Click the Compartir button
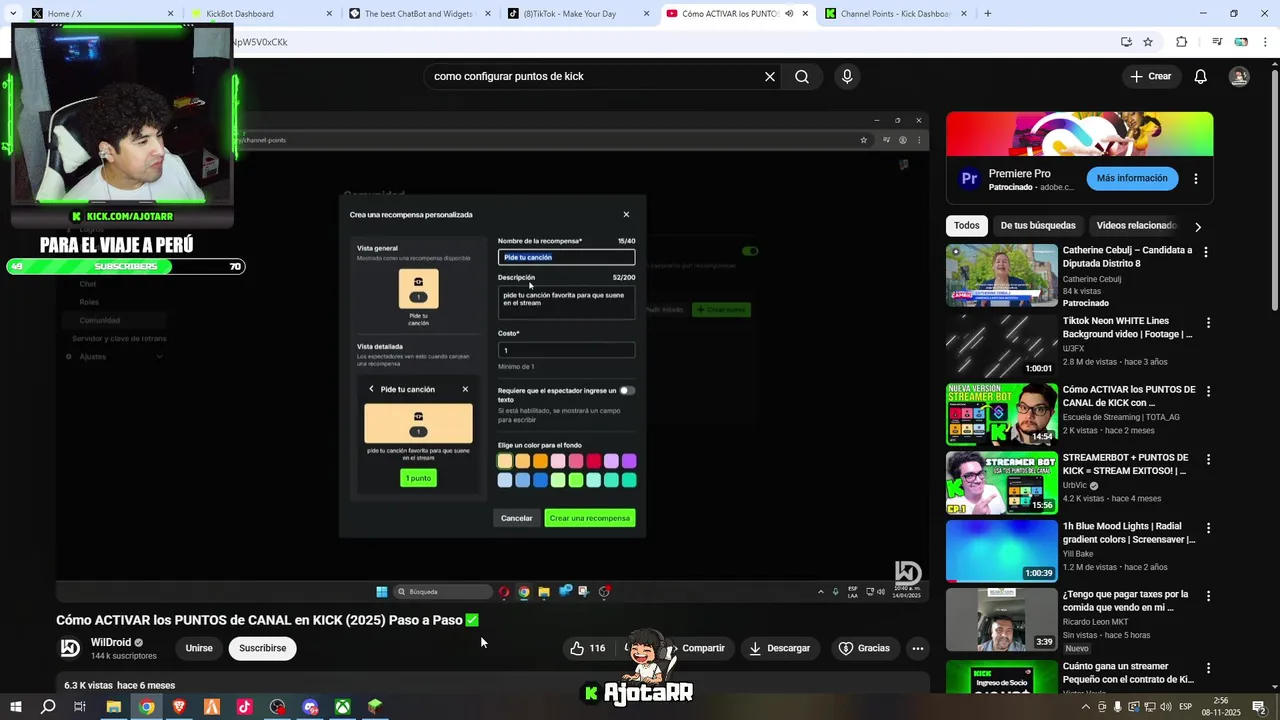This screenshot has height=720, width=1280. tap(703, 648)
